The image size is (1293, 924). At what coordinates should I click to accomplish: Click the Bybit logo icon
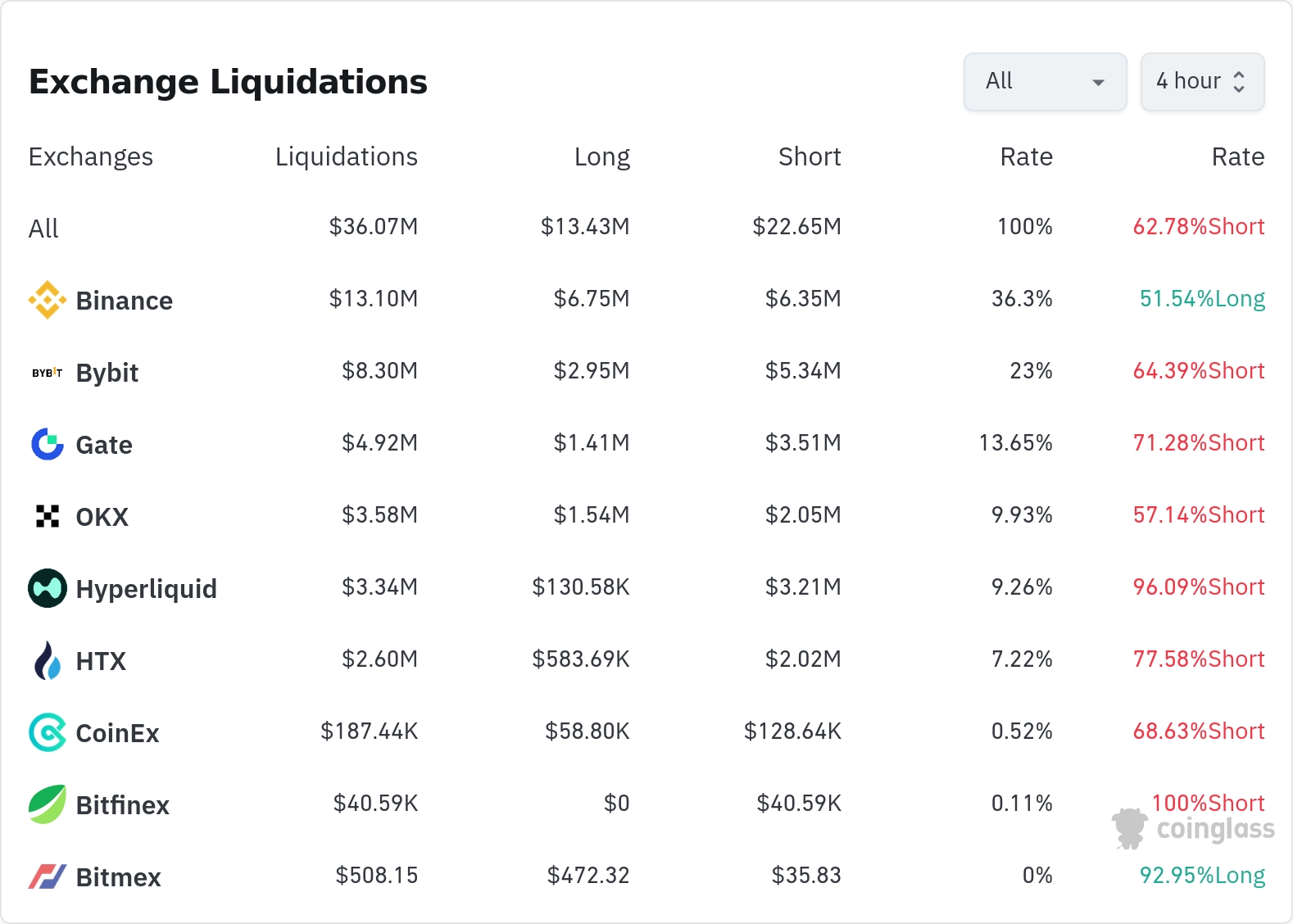(47, 373)
